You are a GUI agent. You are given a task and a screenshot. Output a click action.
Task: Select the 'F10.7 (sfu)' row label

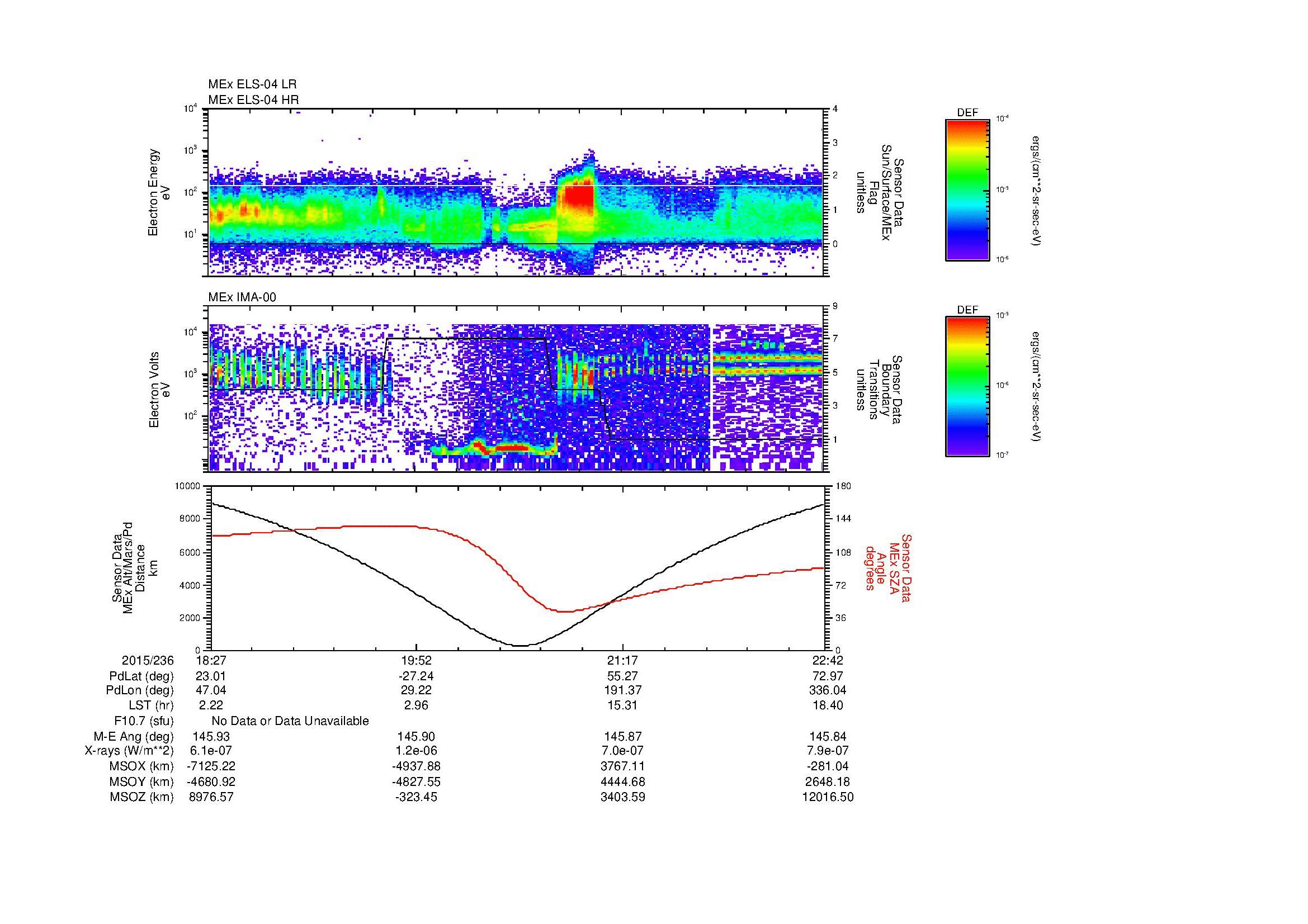coord(144,721)
